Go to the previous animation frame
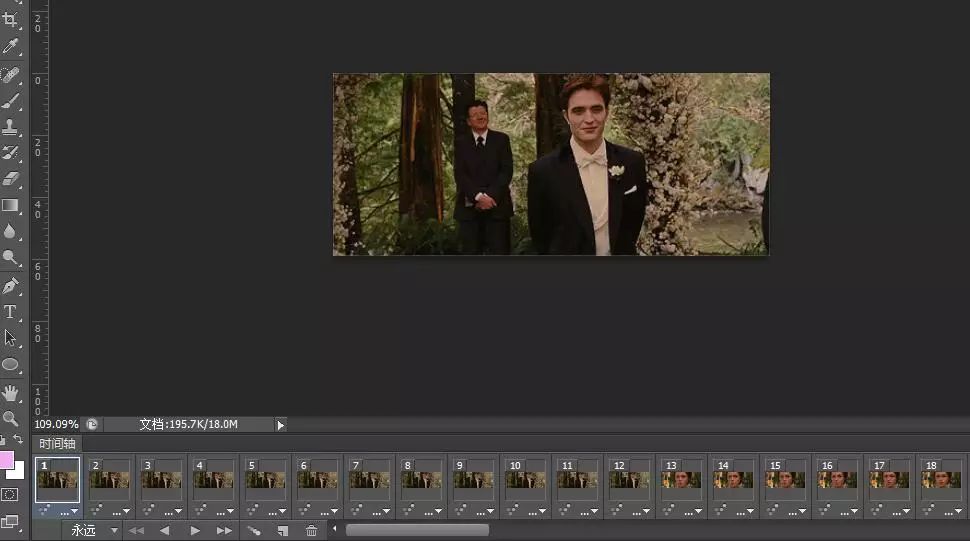The height and width of the screenshot is (541, 970). [x=165, y=530]
